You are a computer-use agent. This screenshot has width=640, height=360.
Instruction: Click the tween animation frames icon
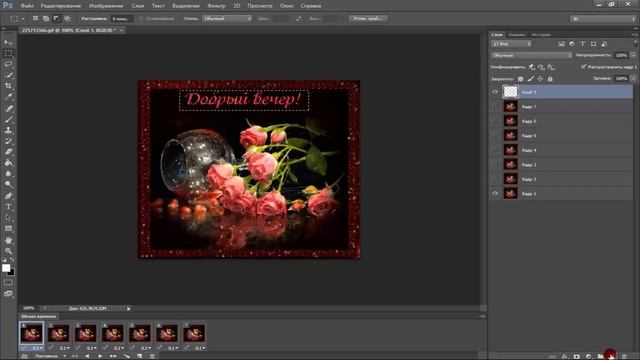pos(127,356)
